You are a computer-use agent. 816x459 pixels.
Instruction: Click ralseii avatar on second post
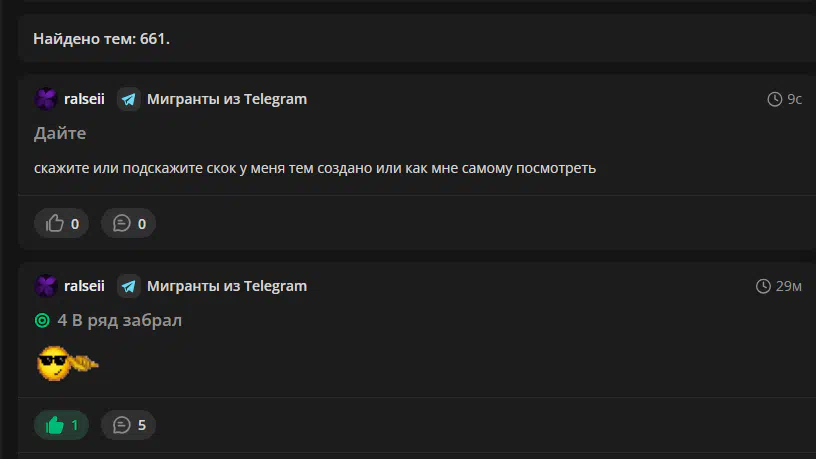pos(46,286)
